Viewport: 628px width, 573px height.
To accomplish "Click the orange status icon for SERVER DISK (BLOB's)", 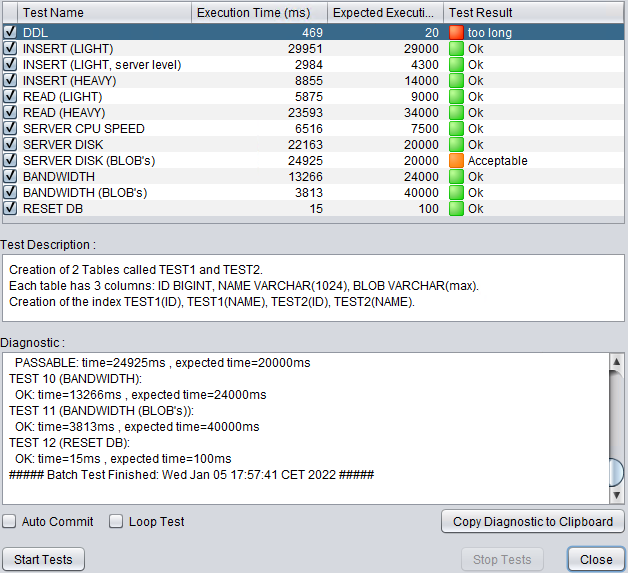I will (456, 160).
